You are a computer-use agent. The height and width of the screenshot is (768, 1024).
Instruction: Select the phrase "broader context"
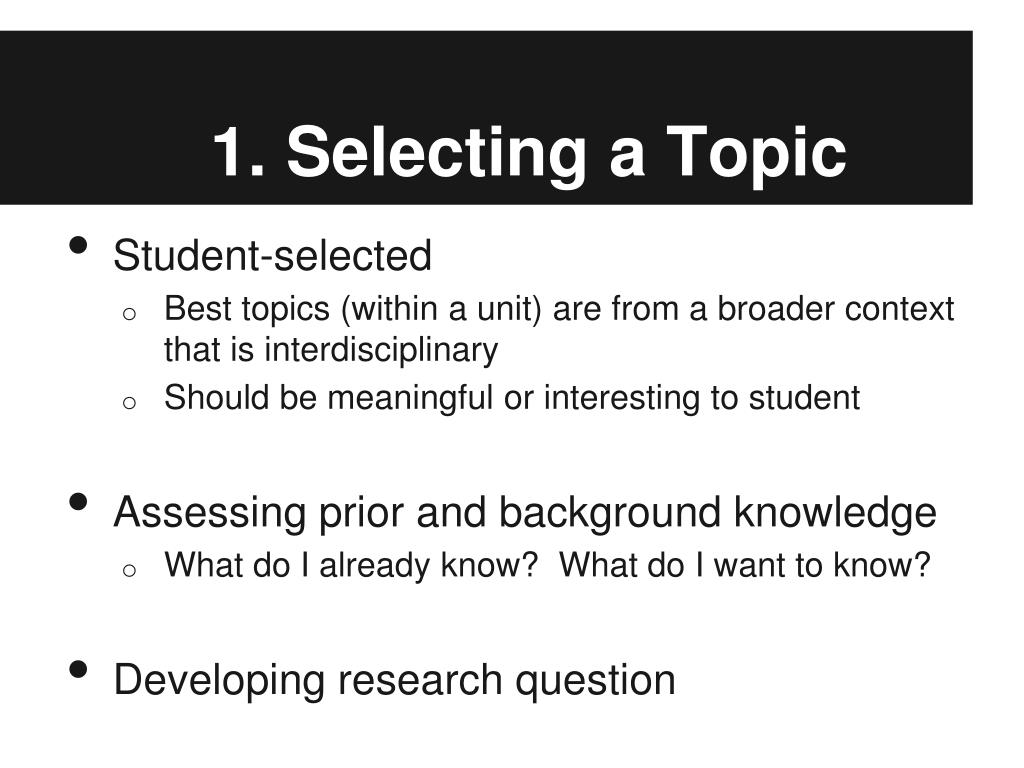coord(836,309)
